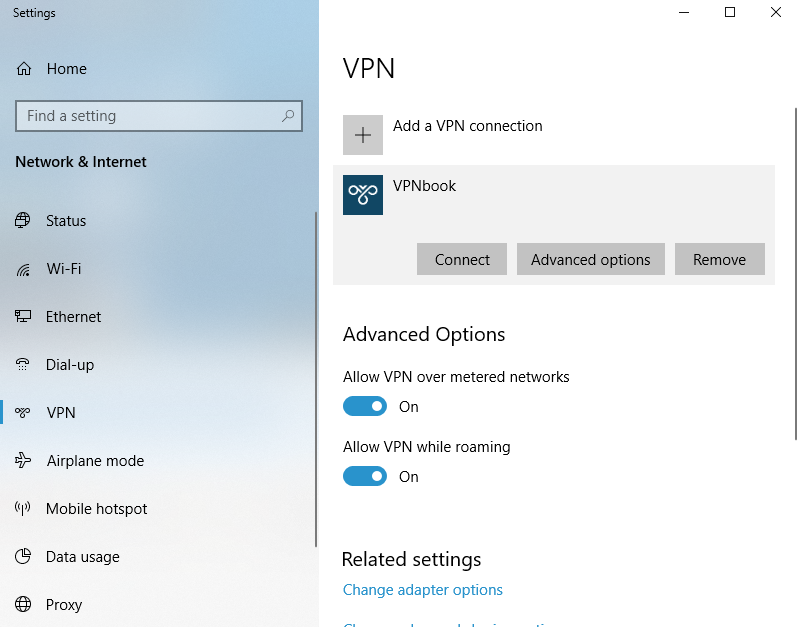Click the Home icon in sidebar
Image resolution: width=799 pixels, height=627 pixels.
tap(24, 69)
